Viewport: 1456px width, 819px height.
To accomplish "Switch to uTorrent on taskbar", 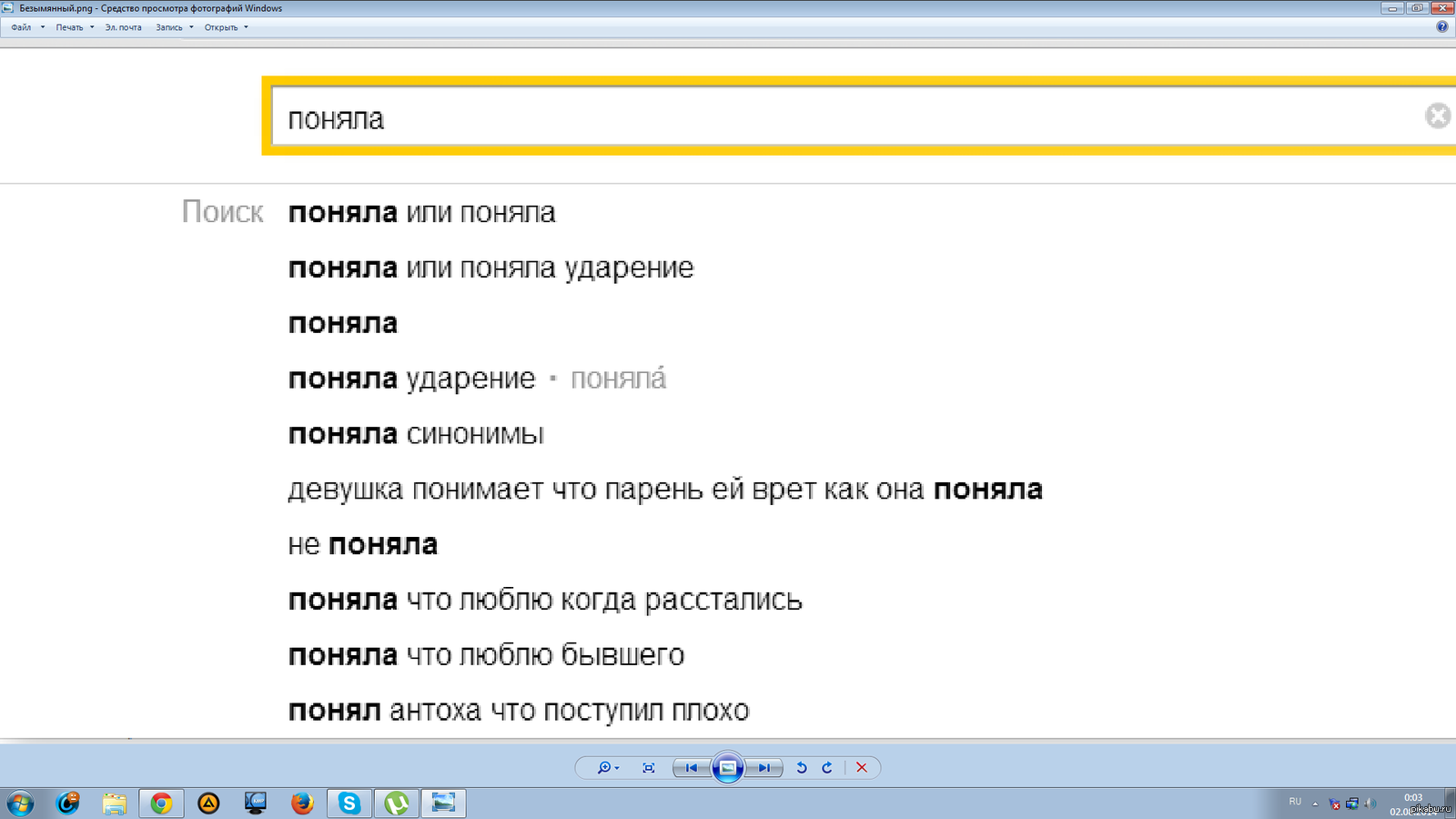I will 397,804.
